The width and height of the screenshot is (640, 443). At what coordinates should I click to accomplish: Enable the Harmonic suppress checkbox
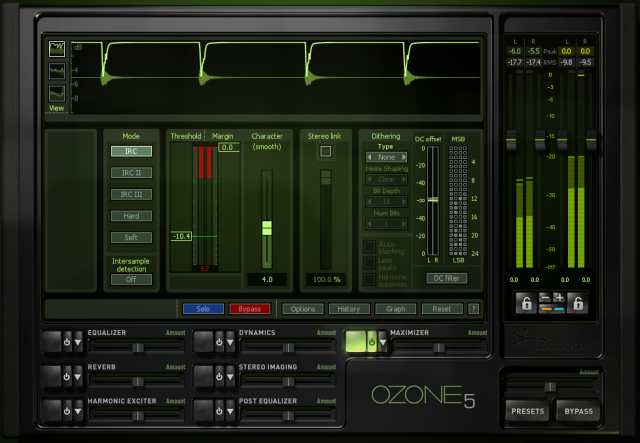369,280
